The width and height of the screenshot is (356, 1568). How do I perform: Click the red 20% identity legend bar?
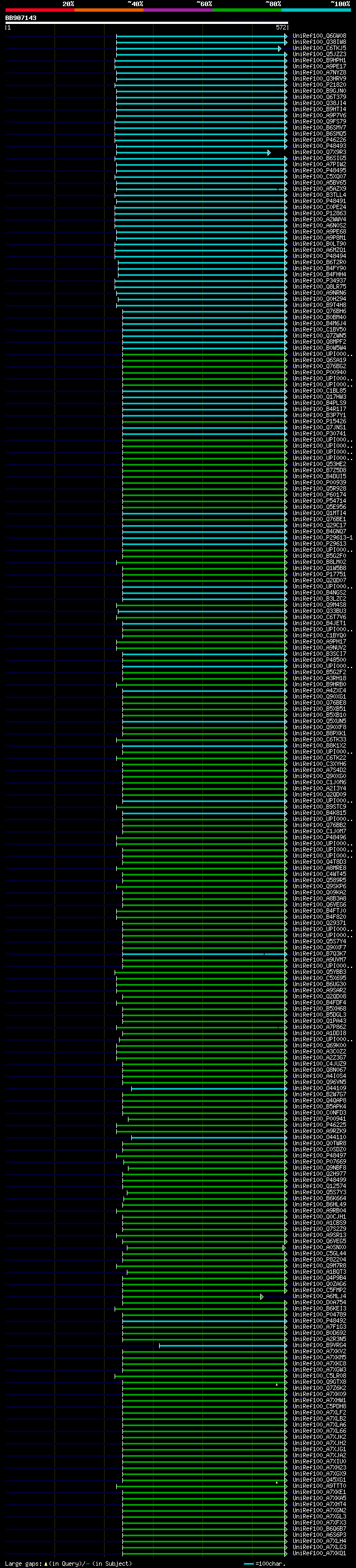click(39, 10)
